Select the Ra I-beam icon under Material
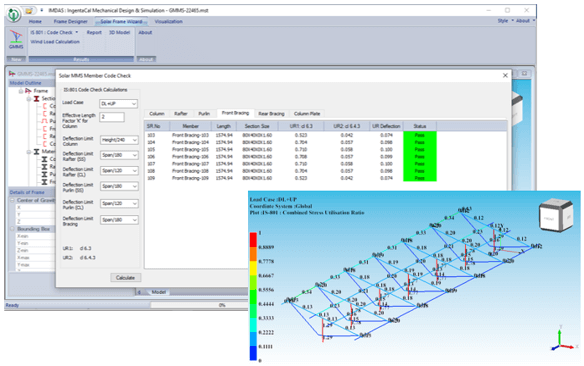The image size is (584, 366). pyautogui.click(x=44, y=166)
